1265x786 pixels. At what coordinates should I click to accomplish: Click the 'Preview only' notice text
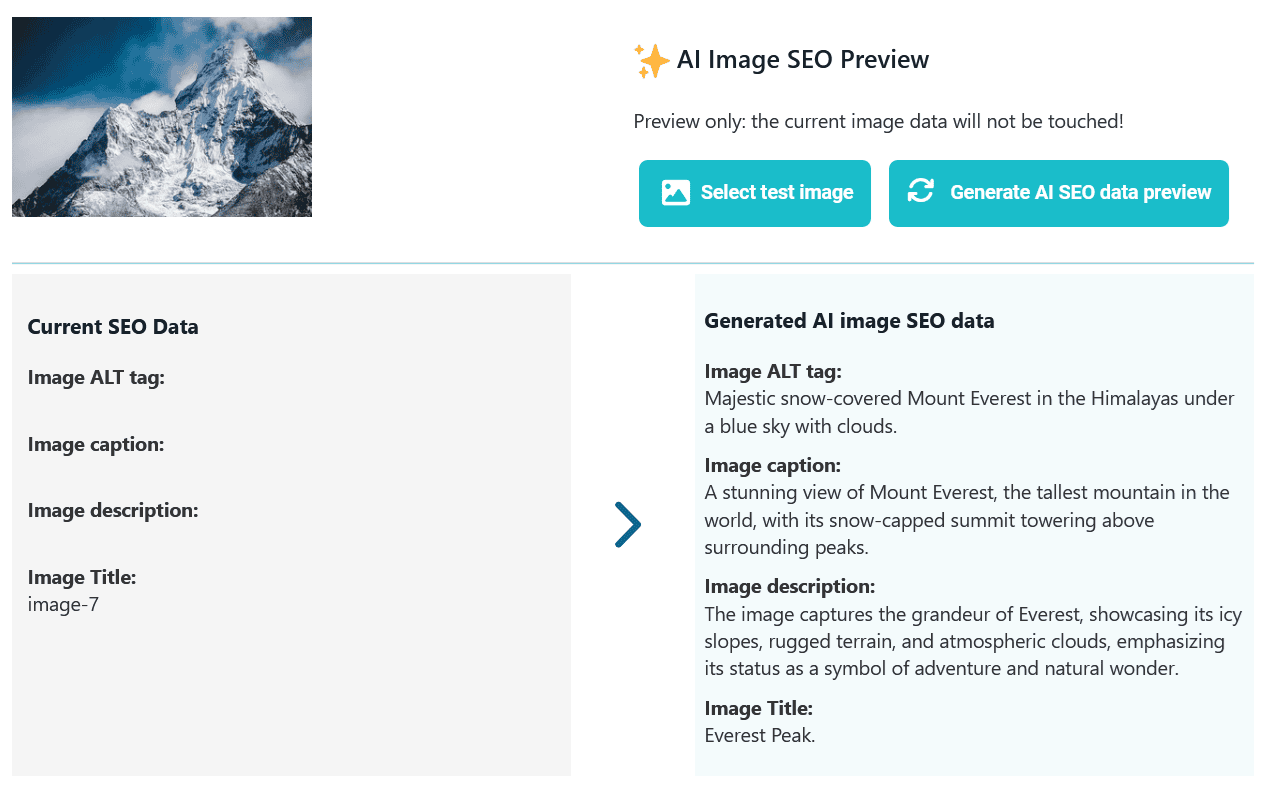pyautogui.click(x=878, y=122)
